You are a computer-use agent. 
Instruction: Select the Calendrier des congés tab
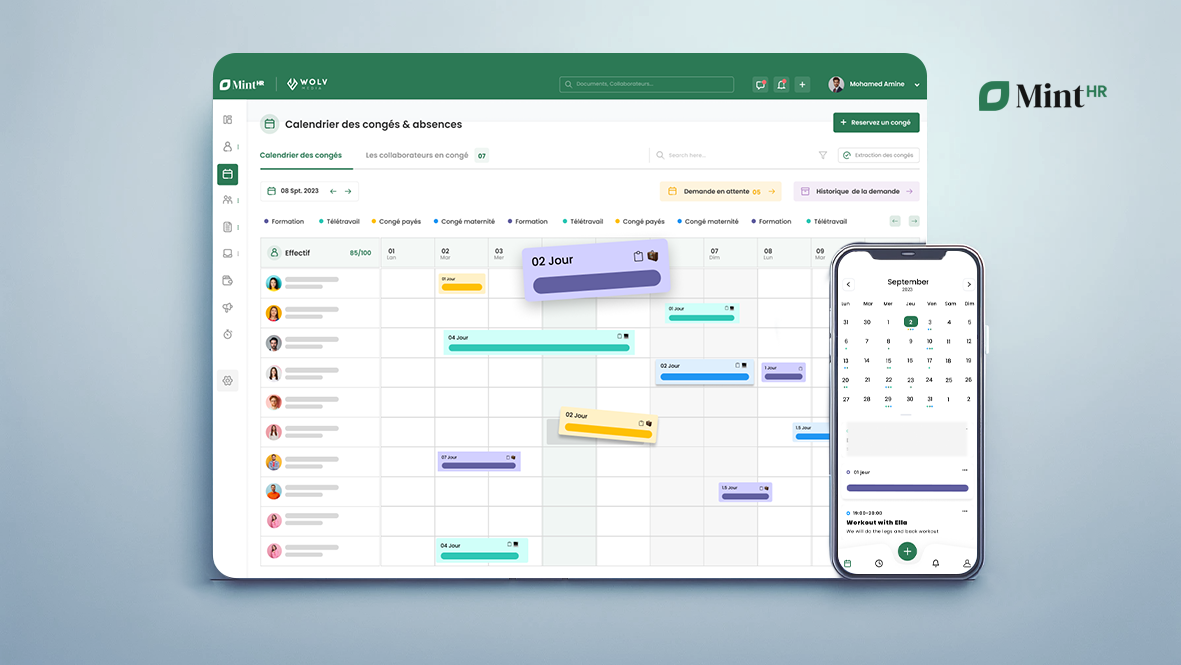point(300,155)
